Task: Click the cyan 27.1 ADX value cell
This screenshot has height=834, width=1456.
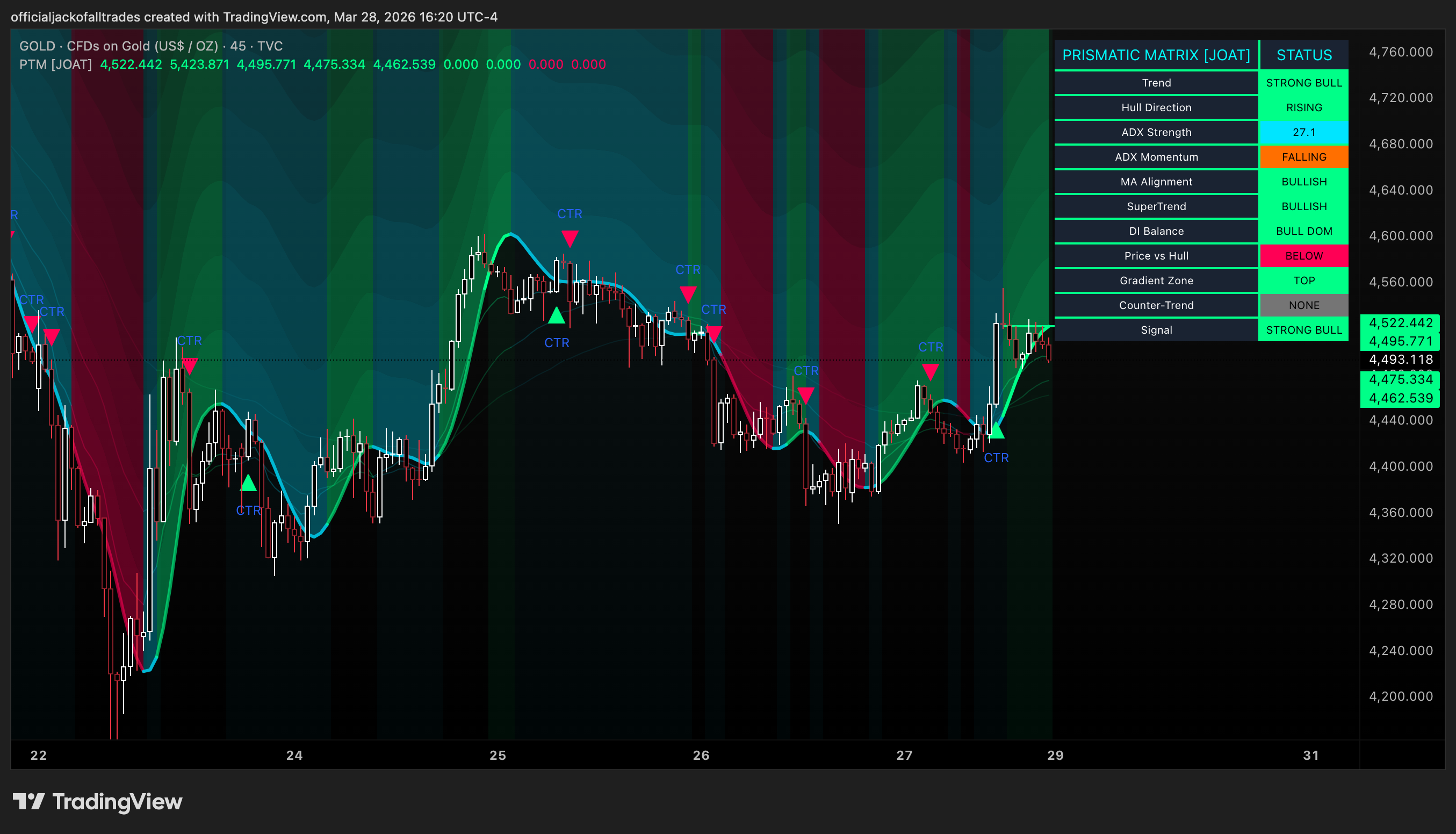Action: pyautogui.click(x=1304, y=132)
